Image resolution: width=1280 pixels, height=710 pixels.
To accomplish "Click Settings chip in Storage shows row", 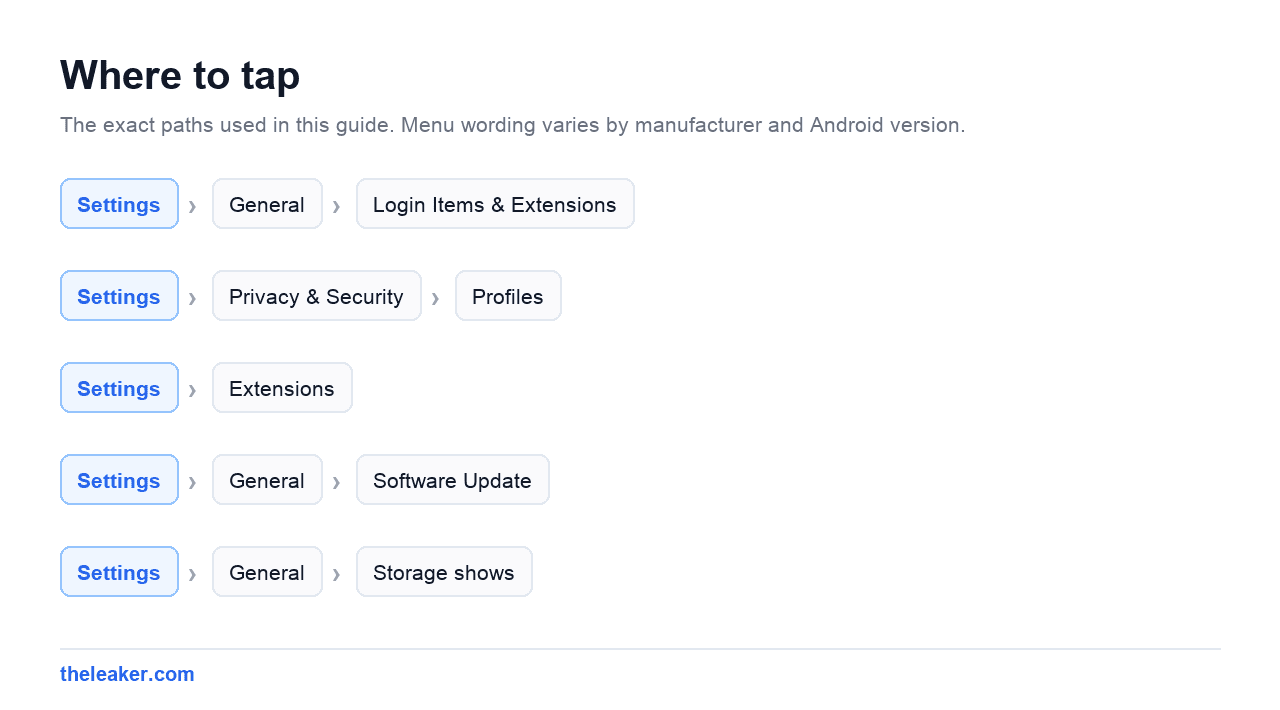I will [x=119, y=572].
